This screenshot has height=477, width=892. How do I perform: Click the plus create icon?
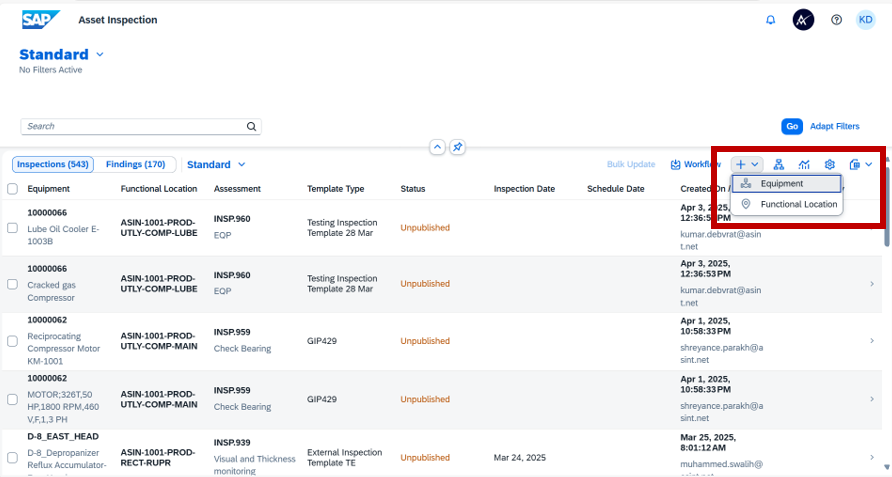(740, 165)
